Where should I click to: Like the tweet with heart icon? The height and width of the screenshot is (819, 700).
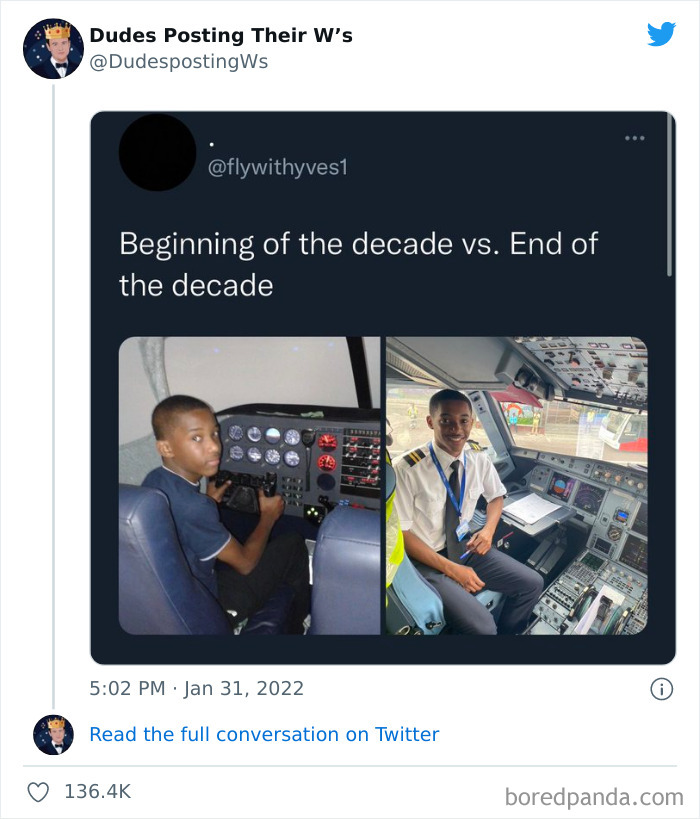click(38, 791)
